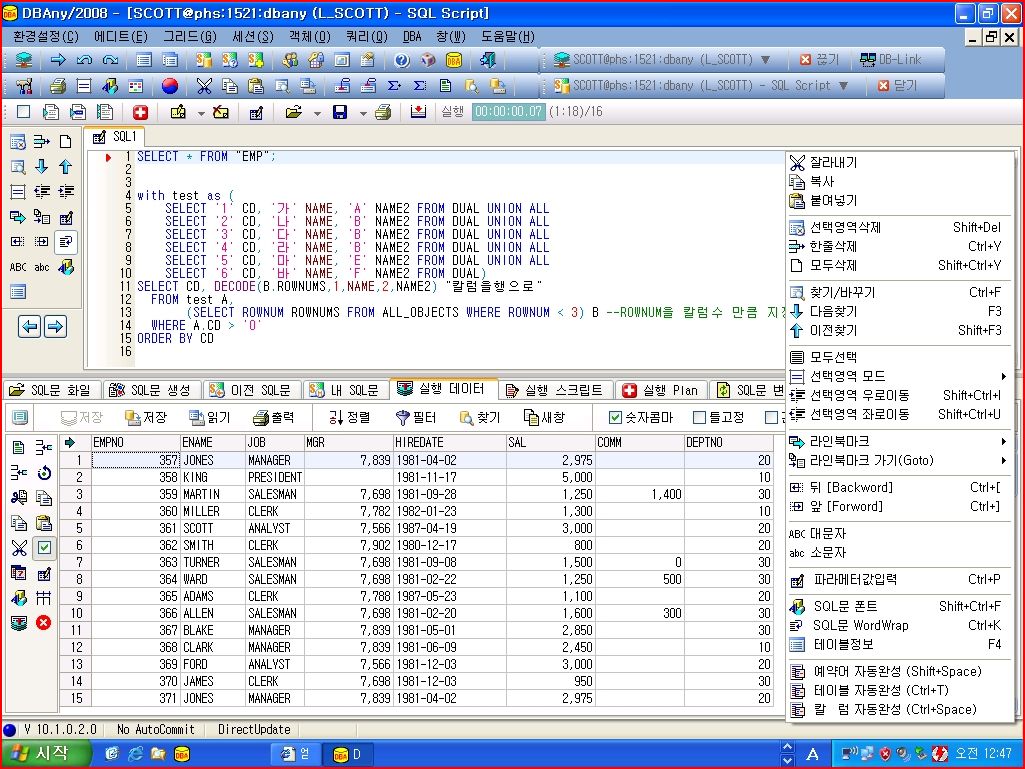Open the connection dropdown SCOTT@phs:1521:dbany (L_SCOTT)

coord(765,60)
